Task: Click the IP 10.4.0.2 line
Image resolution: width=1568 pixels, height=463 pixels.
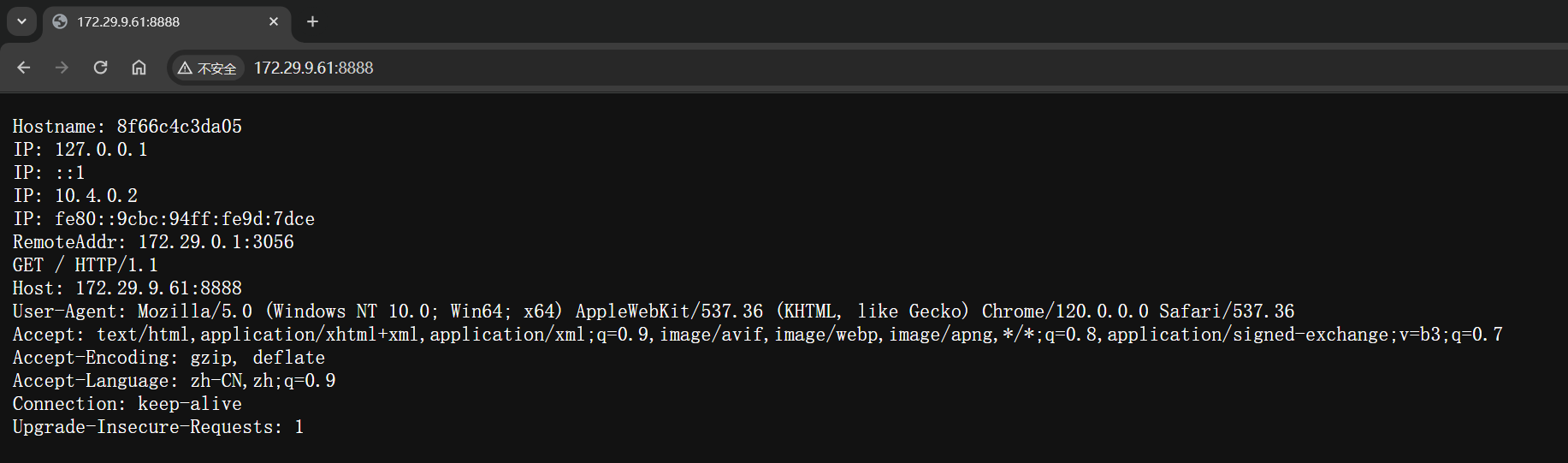Action: [75, 196]
